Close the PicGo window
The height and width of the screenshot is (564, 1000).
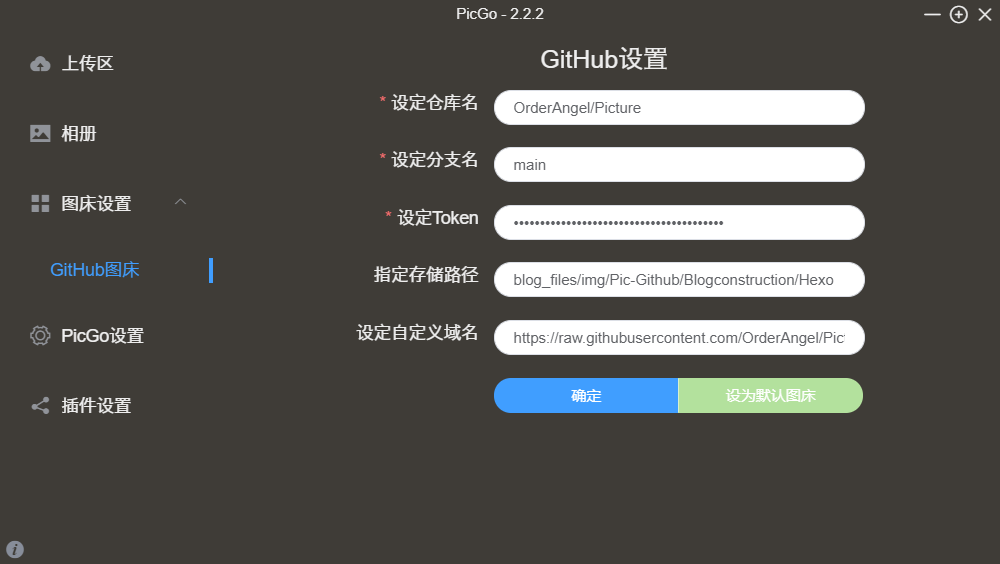(985, 15)
